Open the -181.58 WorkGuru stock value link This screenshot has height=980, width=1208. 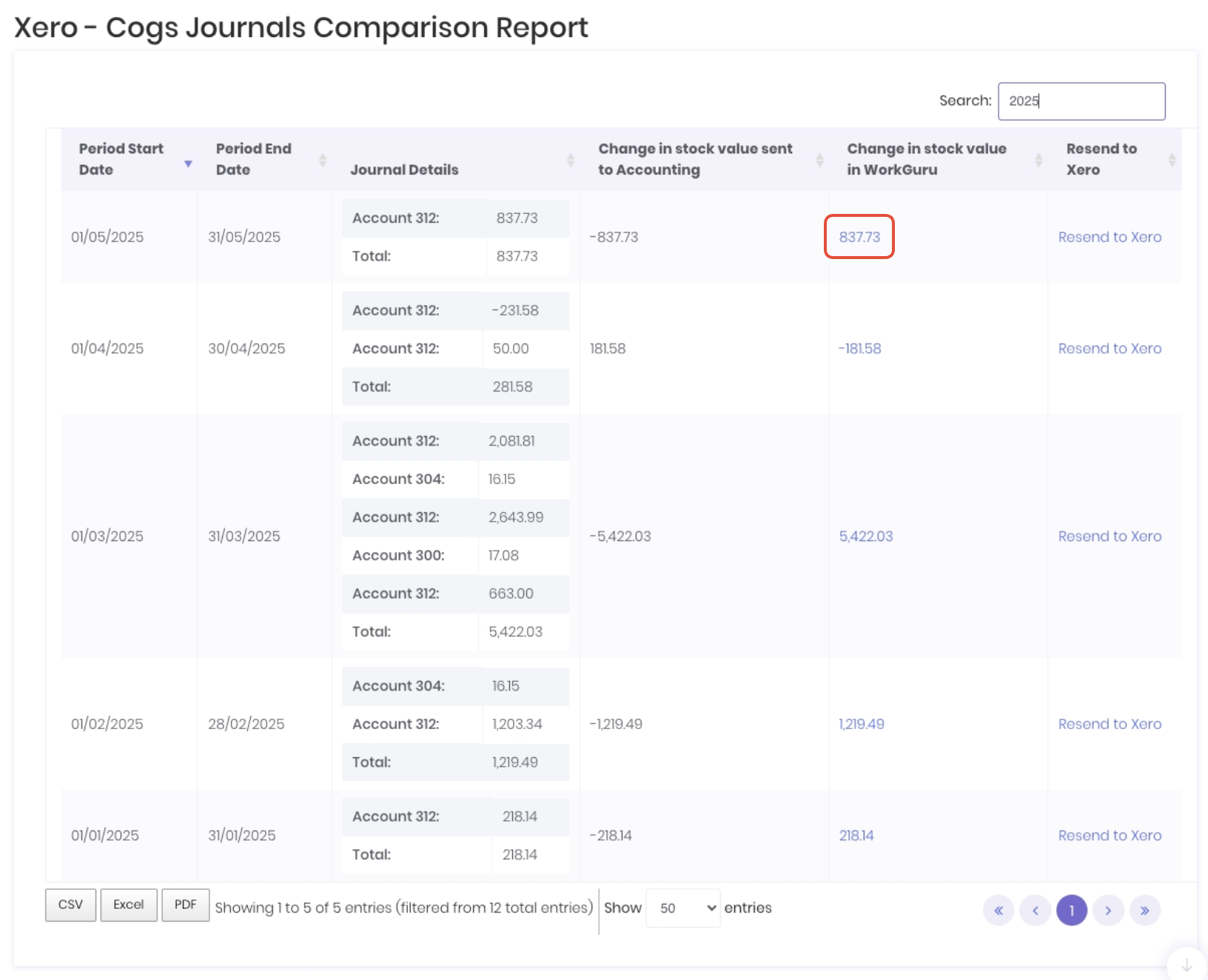click(x=859, y=349)
